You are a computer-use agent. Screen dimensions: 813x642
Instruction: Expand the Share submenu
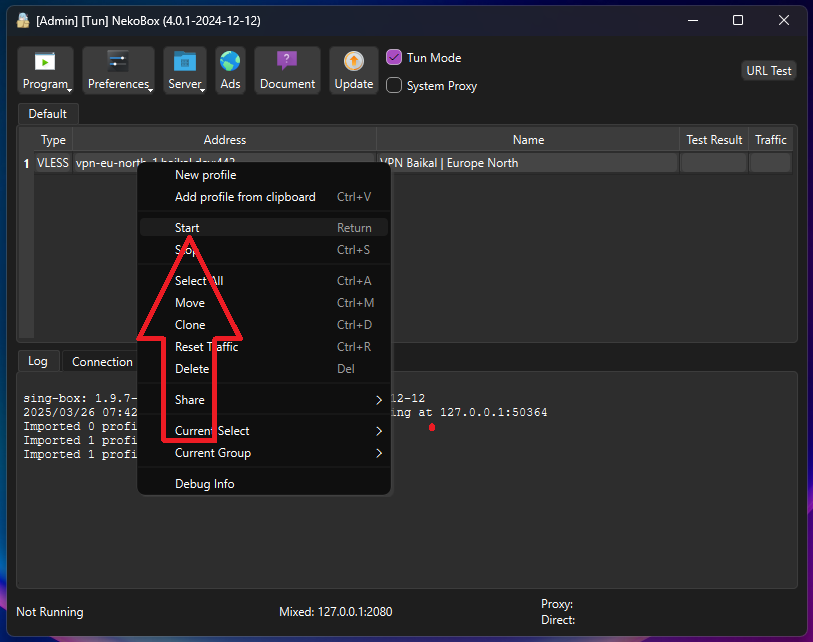pos(264,400)
